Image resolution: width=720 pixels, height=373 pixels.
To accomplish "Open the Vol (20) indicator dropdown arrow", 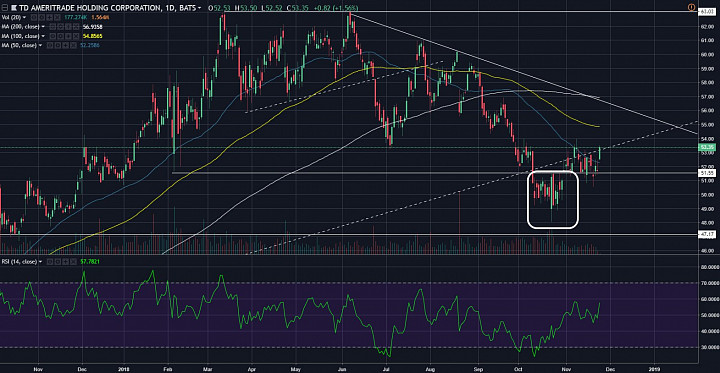I will [24, 17].
